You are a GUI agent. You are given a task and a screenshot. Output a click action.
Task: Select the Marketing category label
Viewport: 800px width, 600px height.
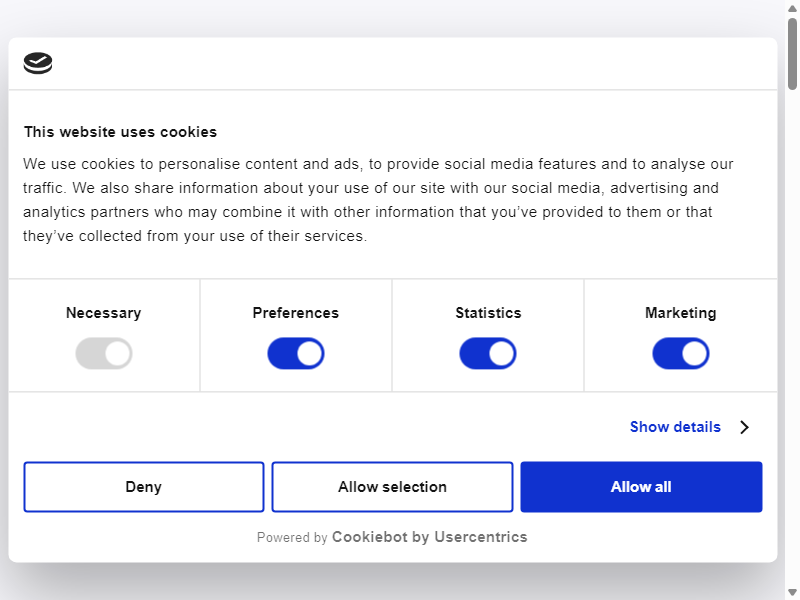[681, 313]
